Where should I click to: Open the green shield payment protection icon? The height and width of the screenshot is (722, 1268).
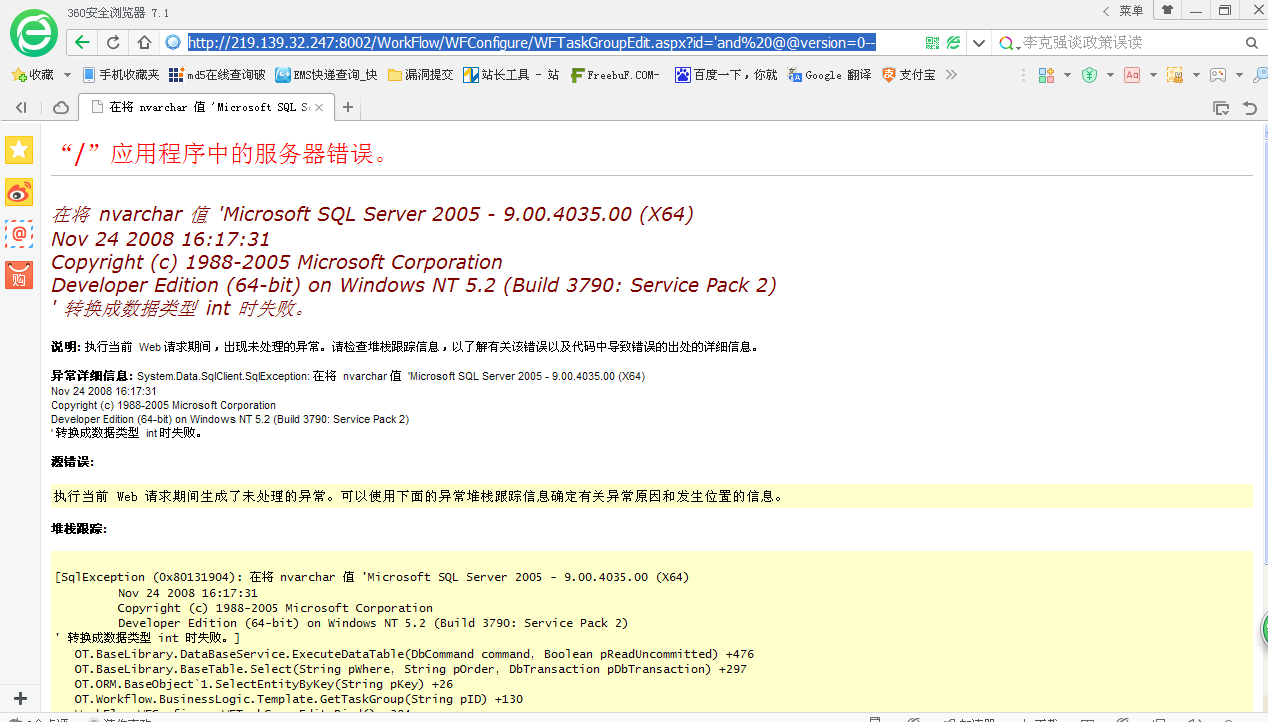coord(1090,75)
